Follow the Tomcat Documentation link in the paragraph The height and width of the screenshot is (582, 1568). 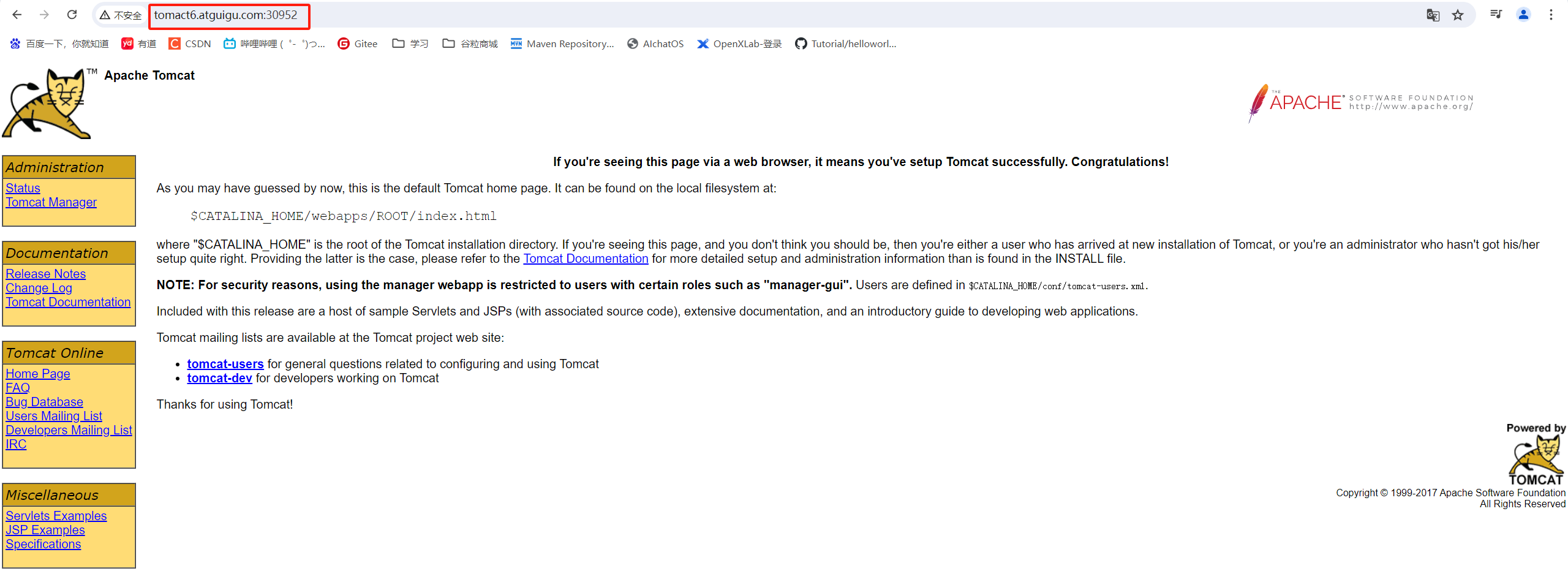(586, 259)
